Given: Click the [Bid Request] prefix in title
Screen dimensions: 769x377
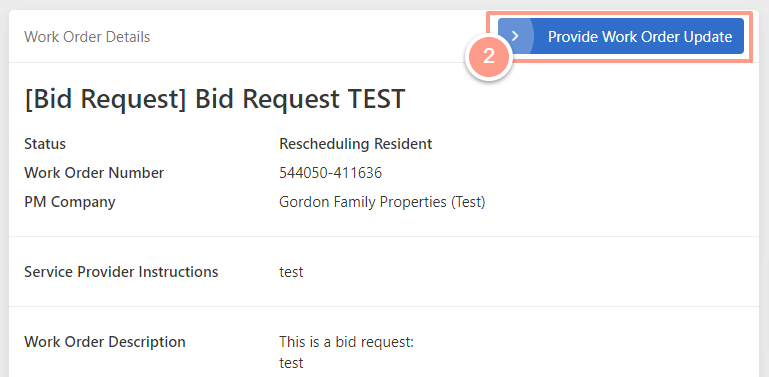Looking at the screenshot, I should click(x=105, y=99).
